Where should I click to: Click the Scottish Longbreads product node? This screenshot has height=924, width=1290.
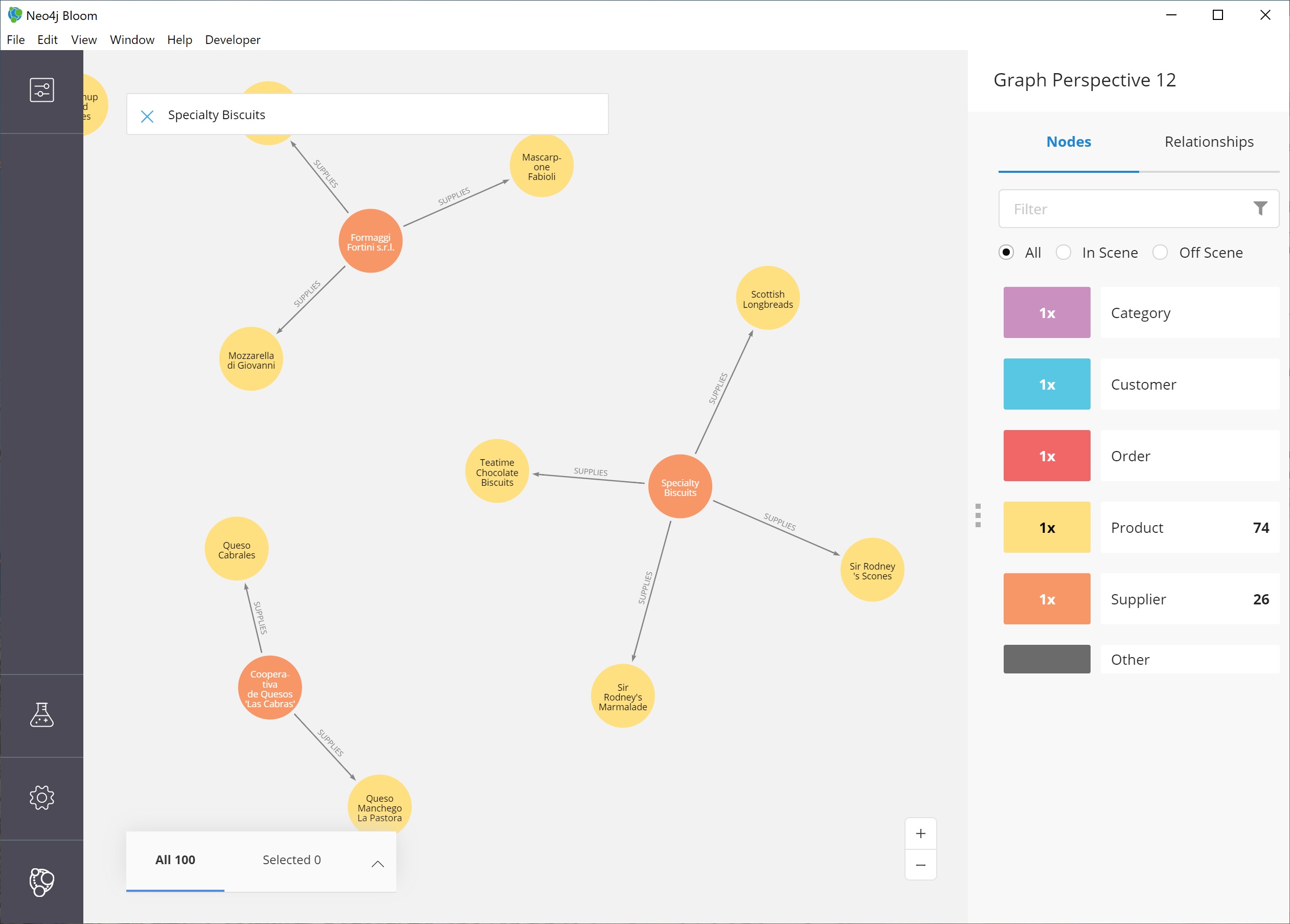(768, 298)
